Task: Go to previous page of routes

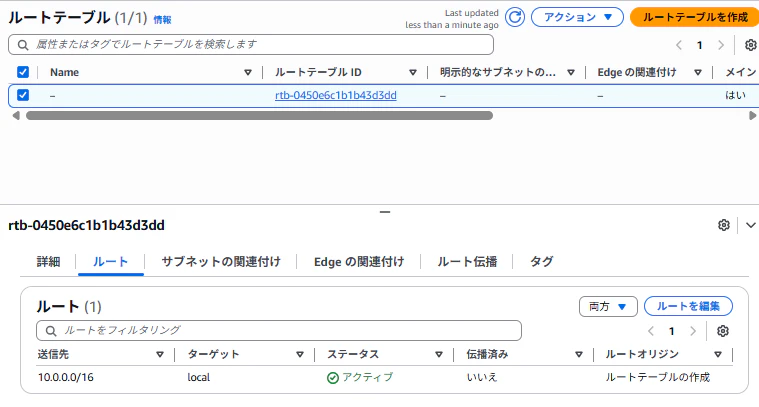Action: 651,331
